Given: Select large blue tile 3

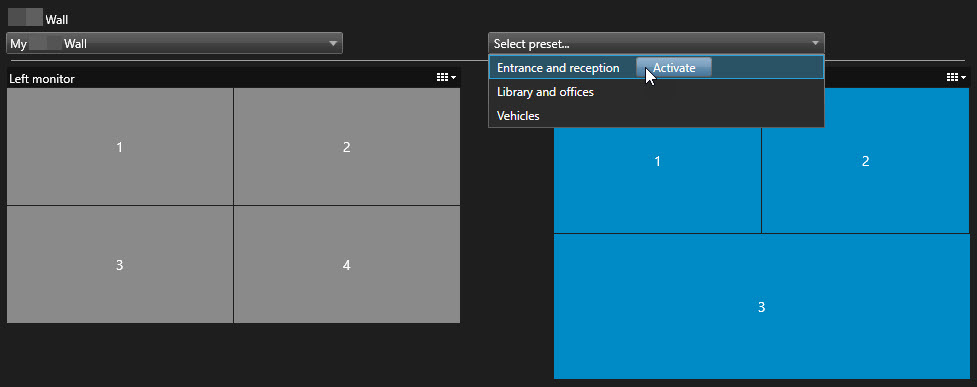Looking at the screenshot, I should [x=761, y=307].
